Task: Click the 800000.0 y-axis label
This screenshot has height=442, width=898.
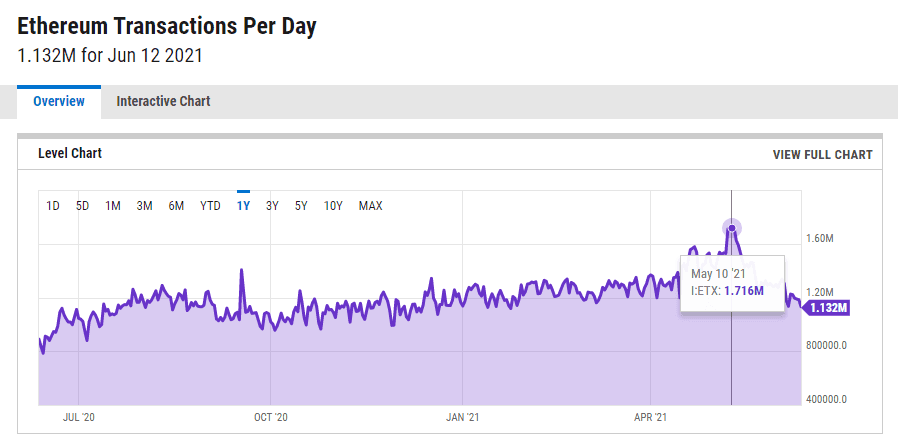Action: 827,346
